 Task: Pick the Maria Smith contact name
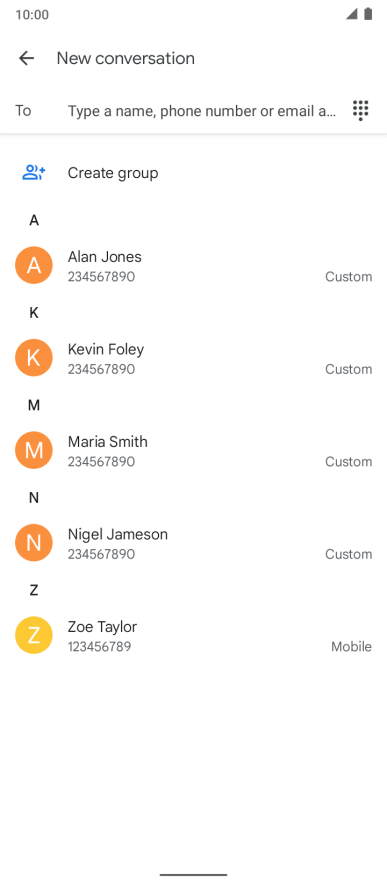pyautogui.click(x=107, y=442)
